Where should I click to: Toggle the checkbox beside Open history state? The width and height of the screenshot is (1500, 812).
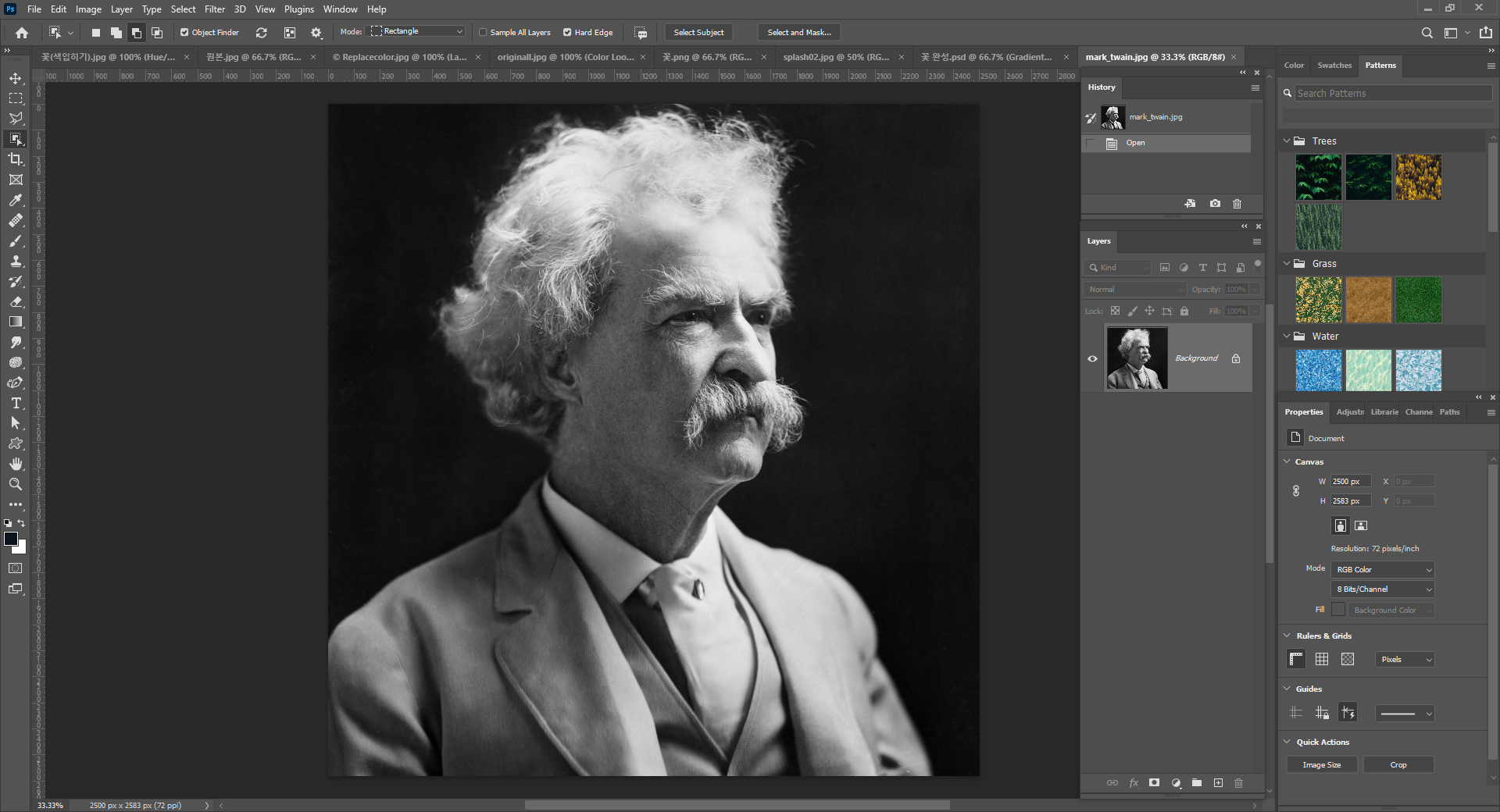click(1091, 144)
